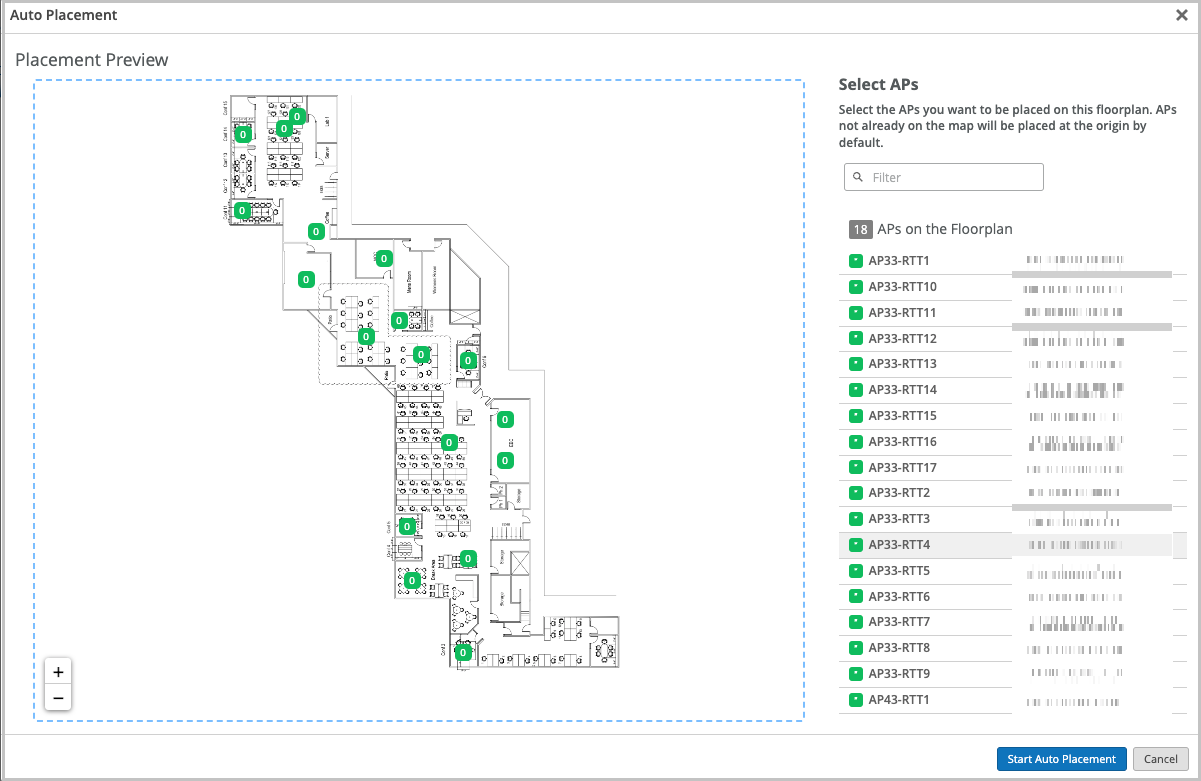Click the topmost AP marker on floorplan
This screenshot has height=781, width=1201.
tap(296, 116)
